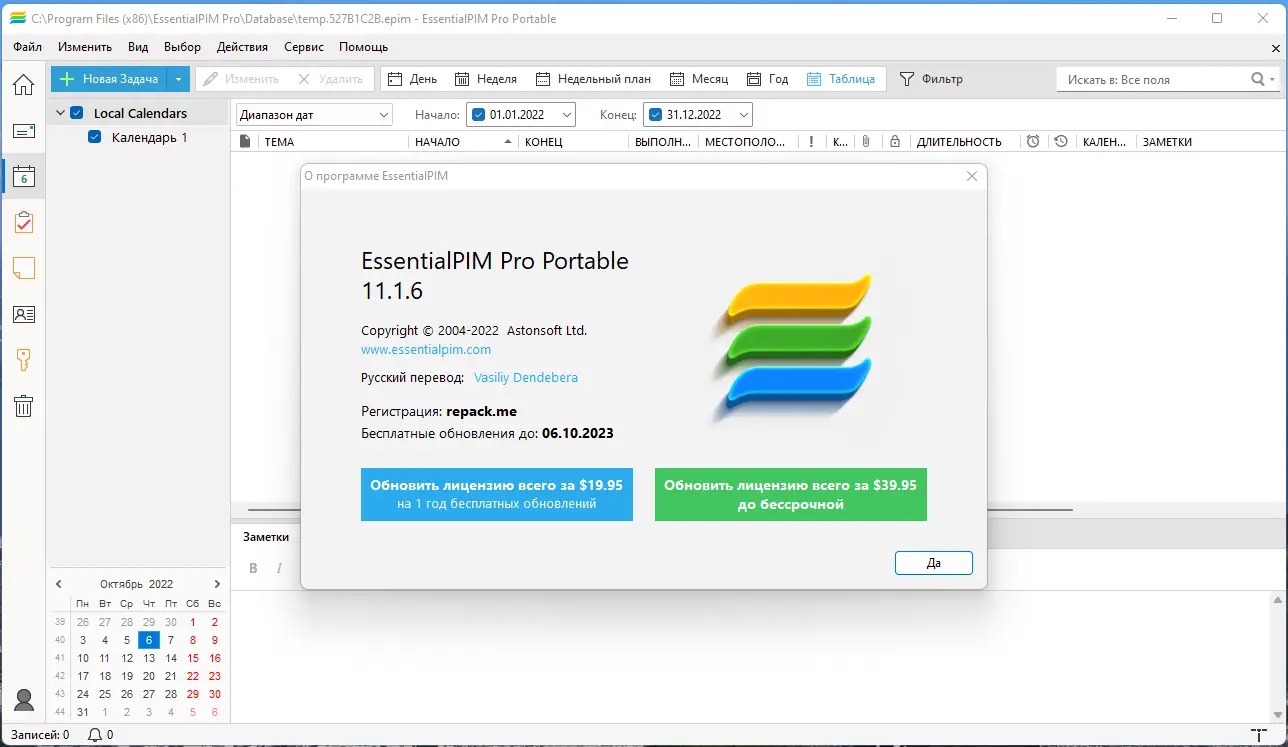Switch to the Tasks module

click(23, 222)
